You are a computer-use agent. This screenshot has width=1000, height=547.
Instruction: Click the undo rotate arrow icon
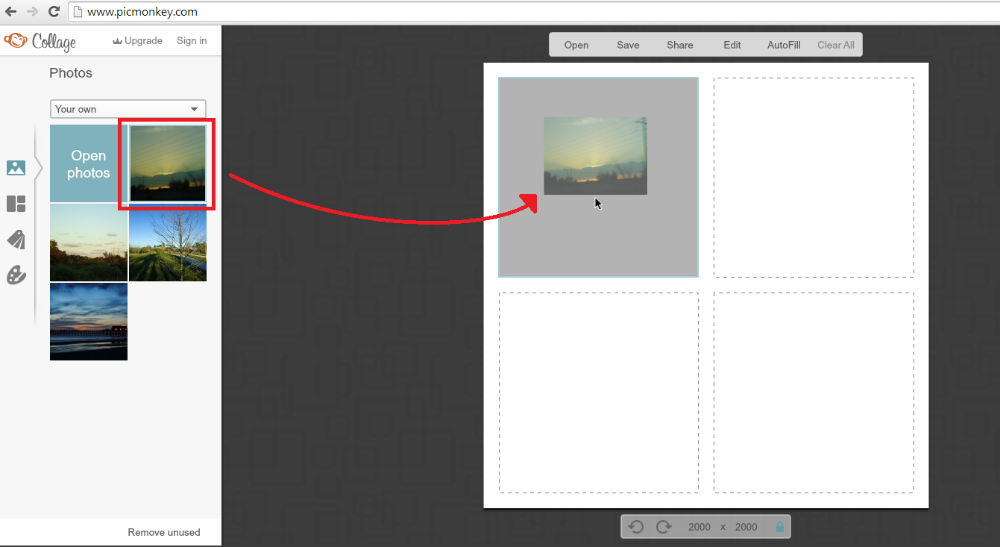[636, 527]
